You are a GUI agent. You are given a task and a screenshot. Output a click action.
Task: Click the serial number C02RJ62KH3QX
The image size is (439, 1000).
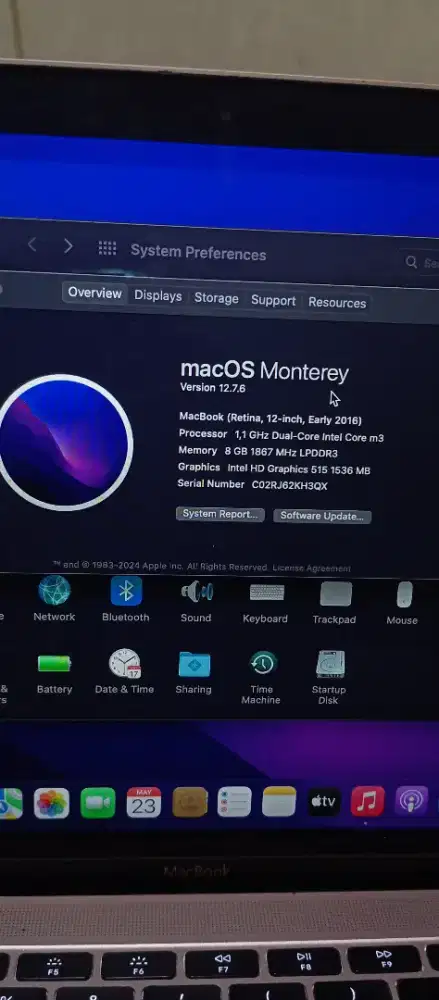[290, 485]
